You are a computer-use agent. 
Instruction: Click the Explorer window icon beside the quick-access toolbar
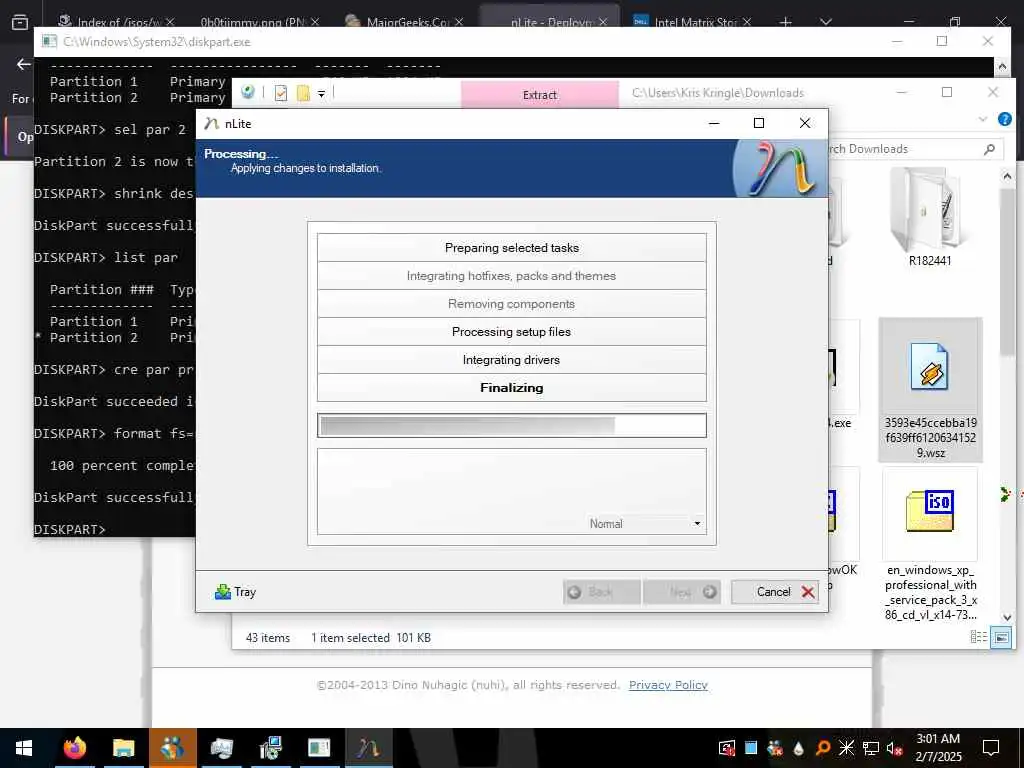tap(248, 92)
